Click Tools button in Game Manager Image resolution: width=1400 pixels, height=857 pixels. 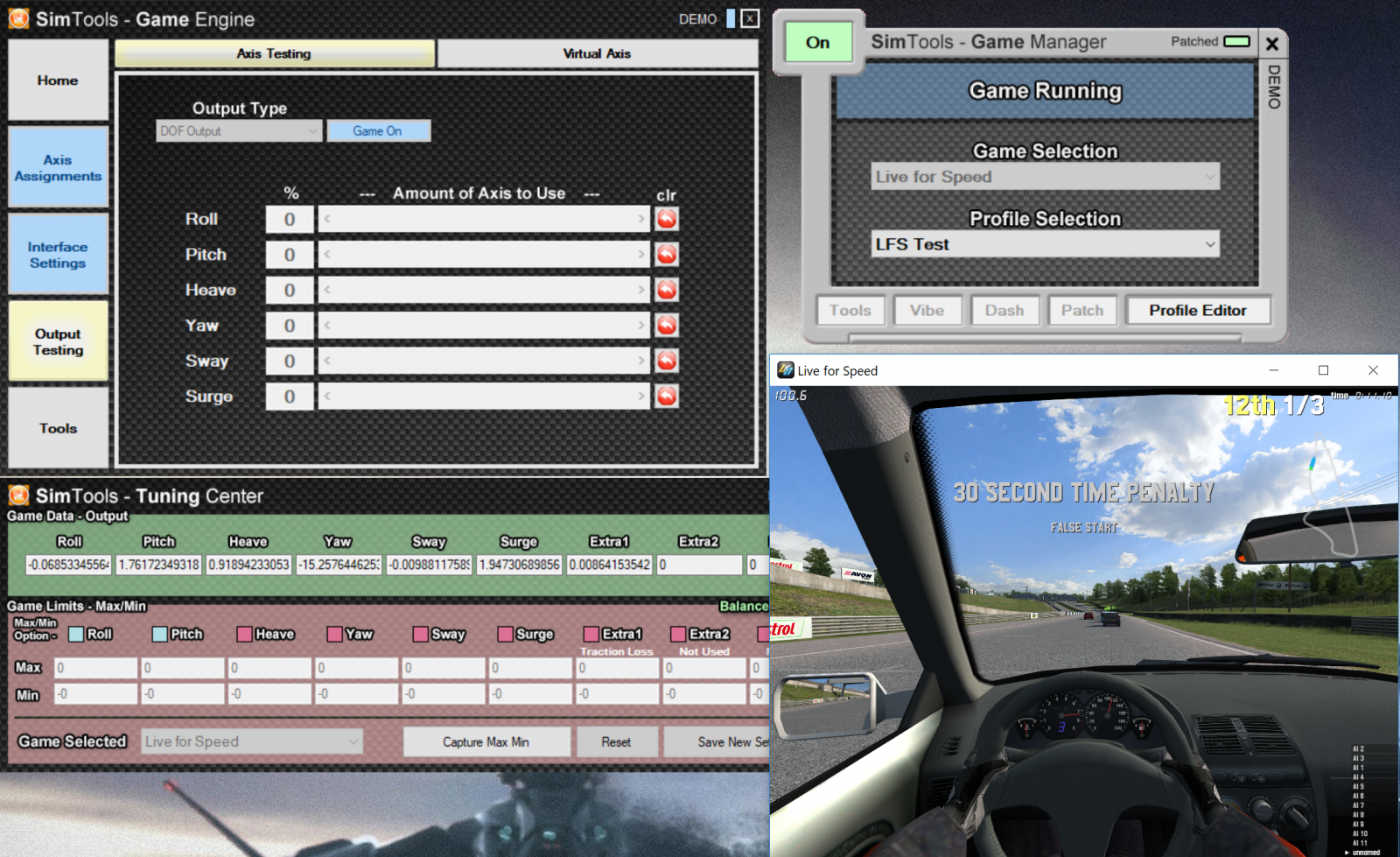[850, 310]
